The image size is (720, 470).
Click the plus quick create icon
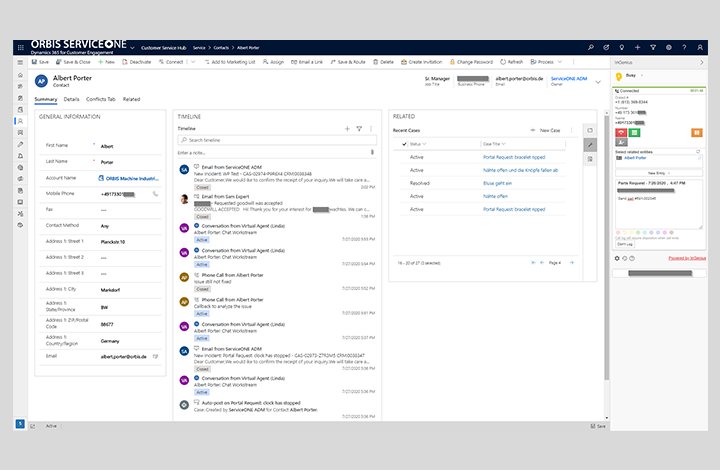[x=637, y=47]
